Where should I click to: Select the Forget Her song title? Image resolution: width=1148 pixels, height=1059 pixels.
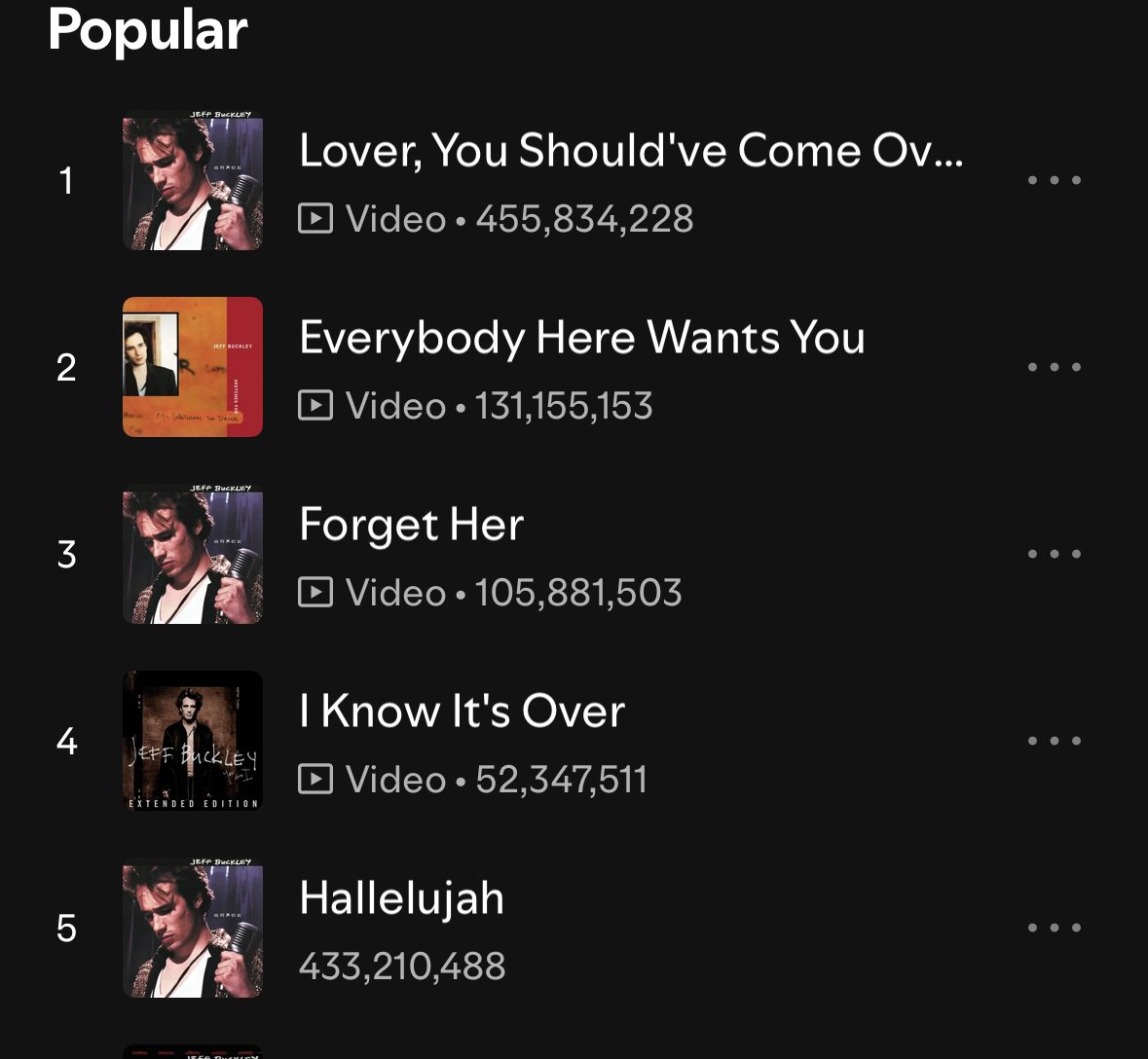[411, 525]
